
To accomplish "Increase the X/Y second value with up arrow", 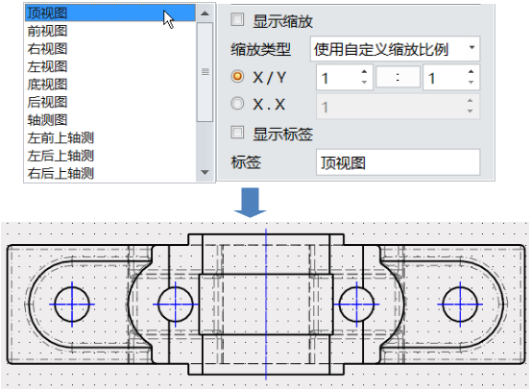I will pos(471,72).
